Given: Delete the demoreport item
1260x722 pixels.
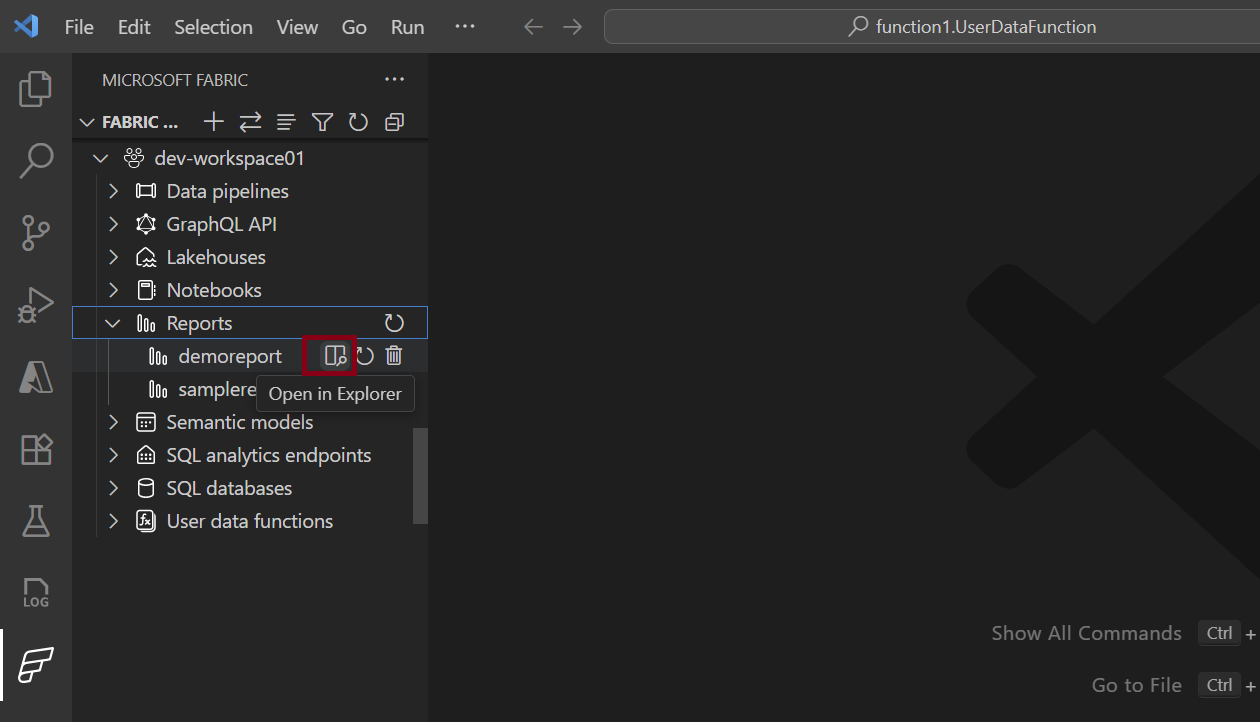Looking at the screenshot, I should [394, 356].
